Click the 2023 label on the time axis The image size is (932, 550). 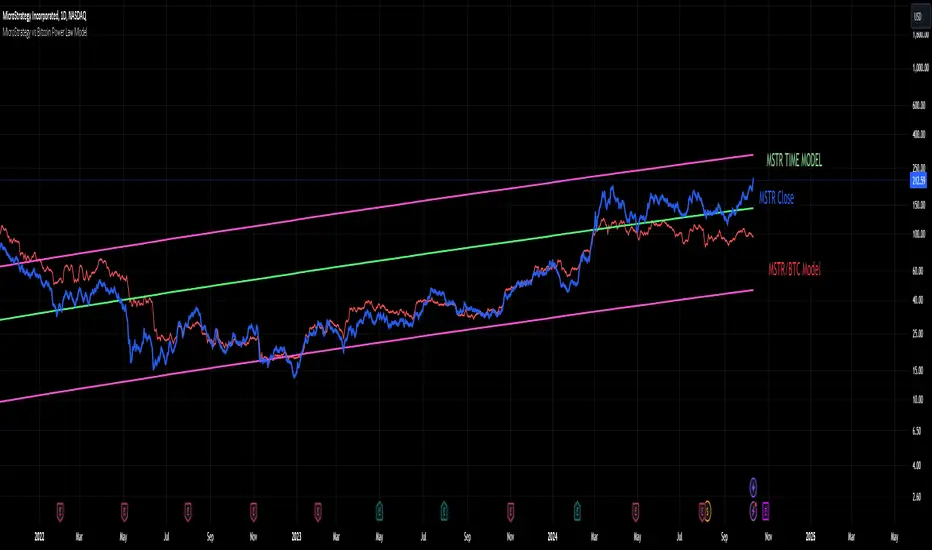[x=297, y=536]
